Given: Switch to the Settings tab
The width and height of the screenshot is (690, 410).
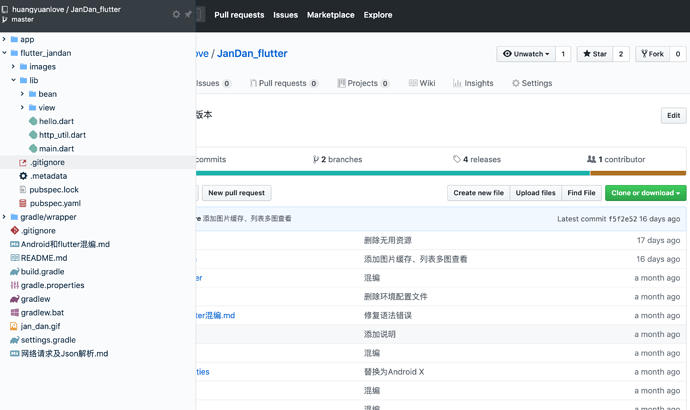Looking at the screenshot, I should click(532, 83).
